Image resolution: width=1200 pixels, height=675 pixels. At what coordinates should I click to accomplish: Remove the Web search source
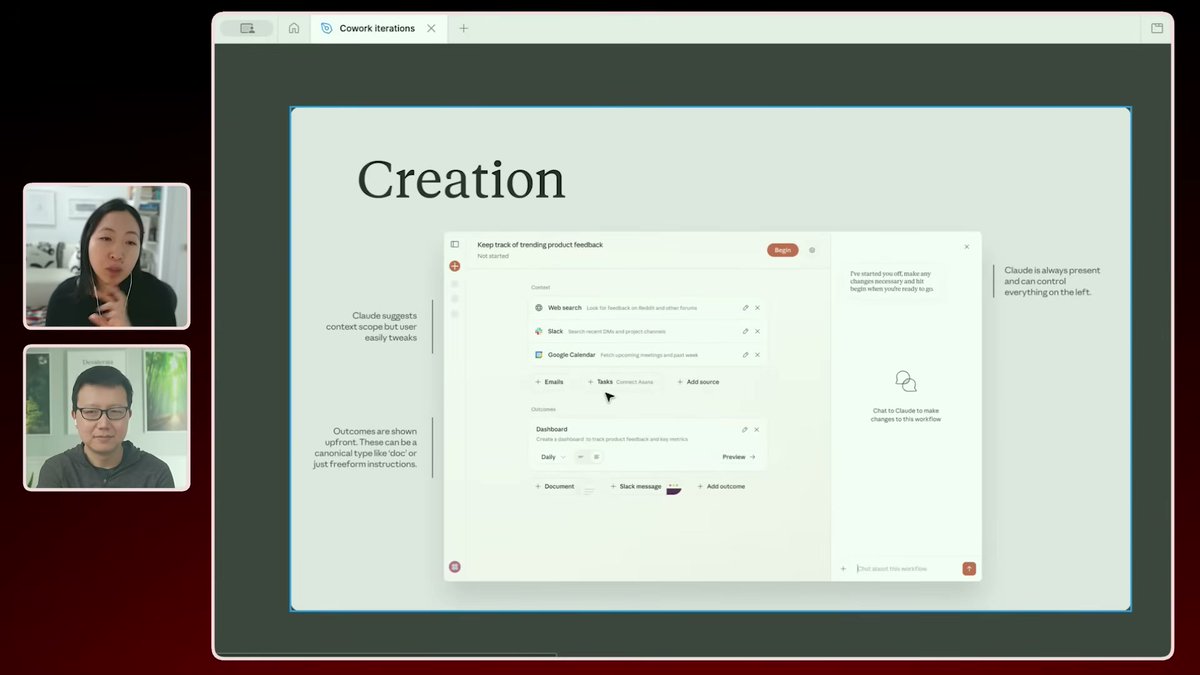pyautogui.click(x=757, y=308)
